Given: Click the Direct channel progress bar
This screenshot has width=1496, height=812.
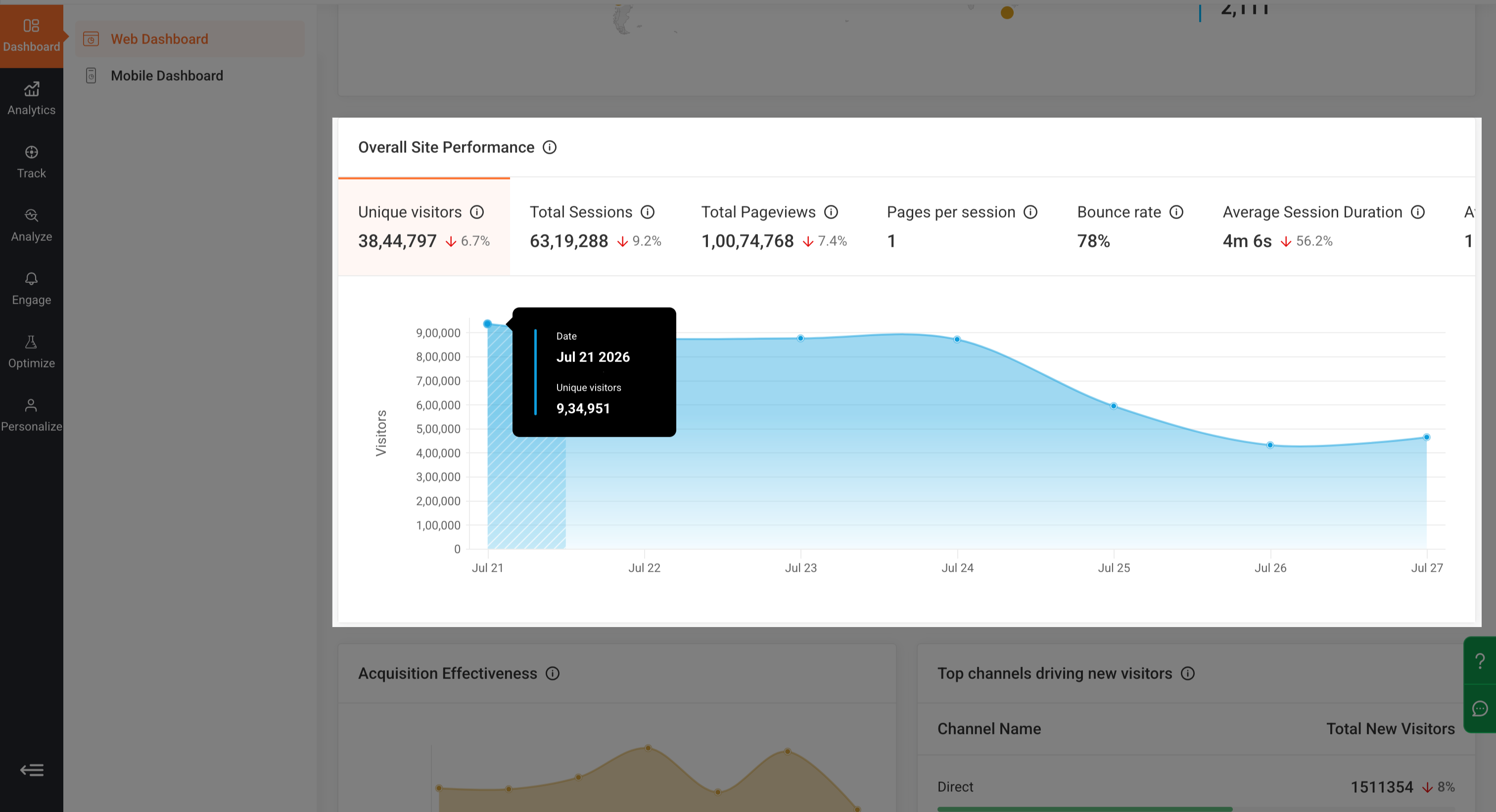Looking at the screenshot, I should pyautogui.click(x=1084, y=809).
